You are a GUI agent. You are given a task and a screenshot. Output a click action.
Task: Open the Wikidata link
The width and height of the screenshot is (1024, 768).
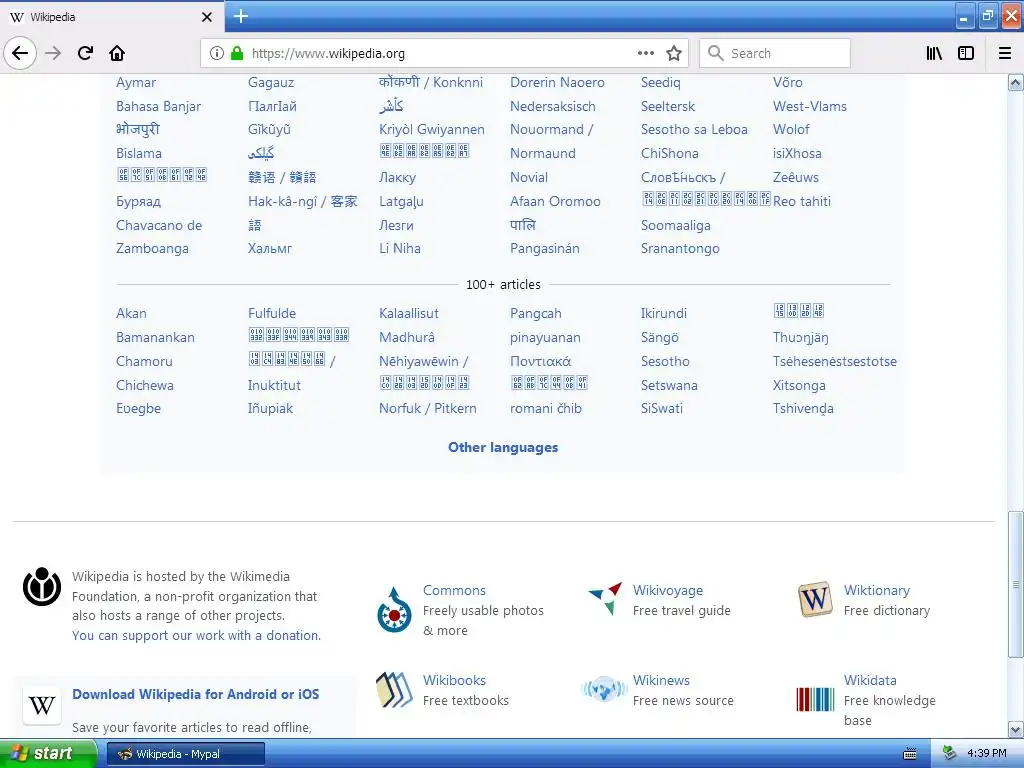click(870, 680)
